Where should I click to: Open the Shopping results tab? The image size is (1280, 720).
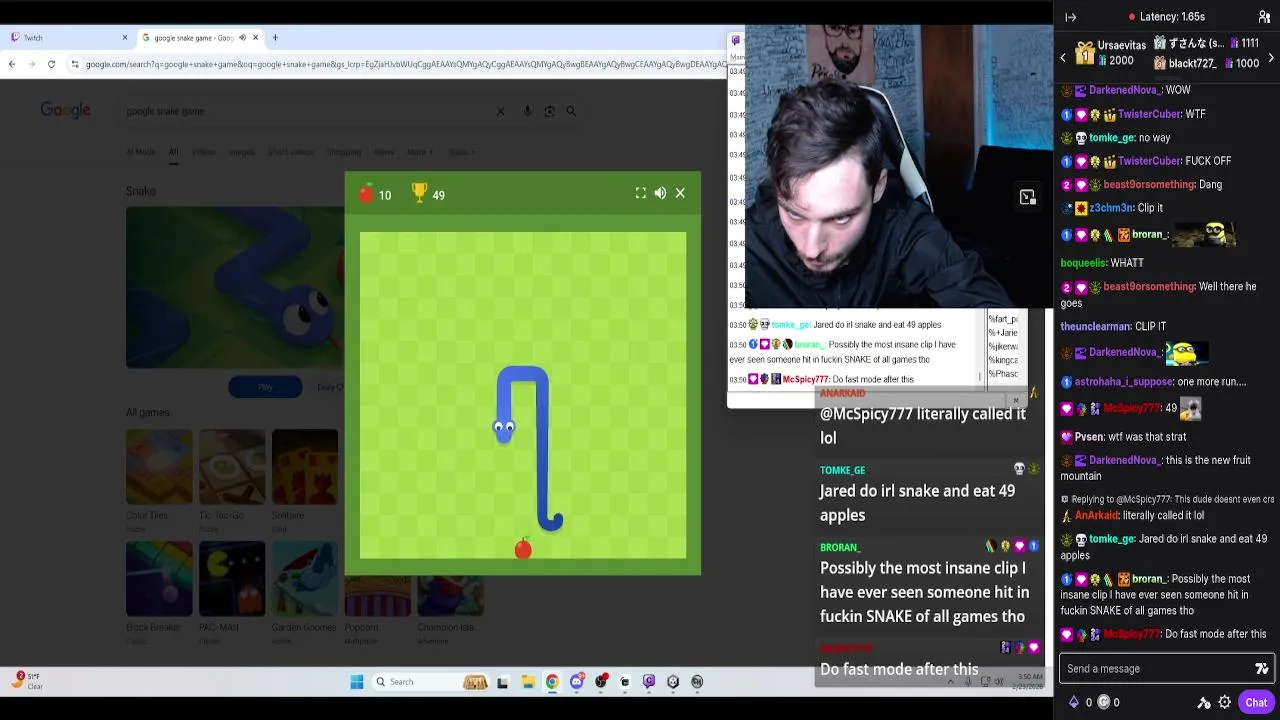tap(343, 152)
